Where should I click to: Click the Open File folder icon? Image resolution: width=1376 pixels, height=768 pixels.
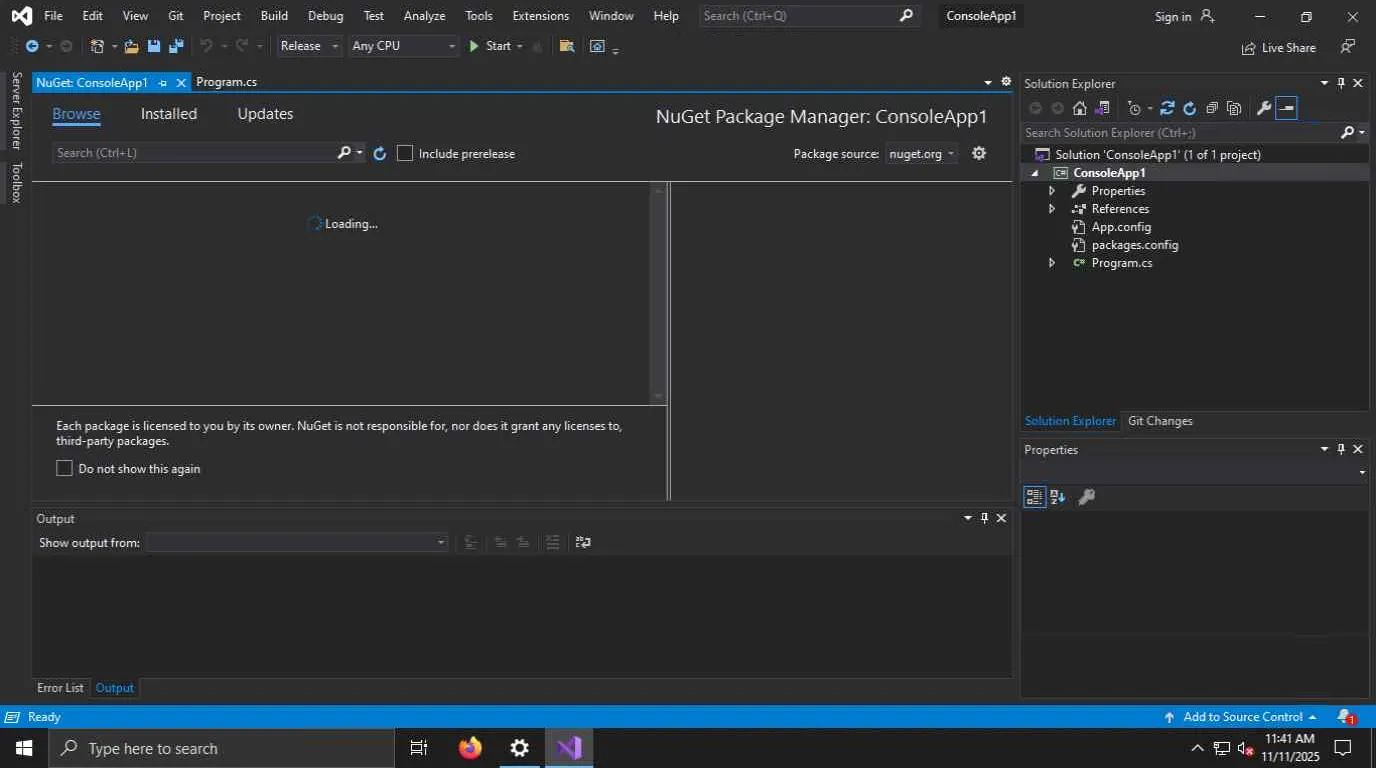click(x=131, y=46)
